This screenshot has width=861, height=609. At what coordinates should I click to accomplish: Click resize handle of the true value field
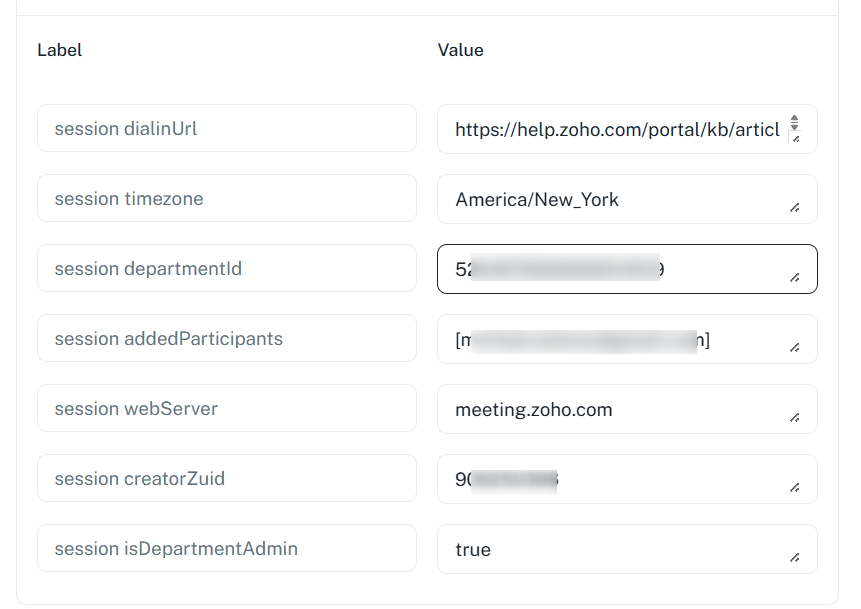click(795, 558)
